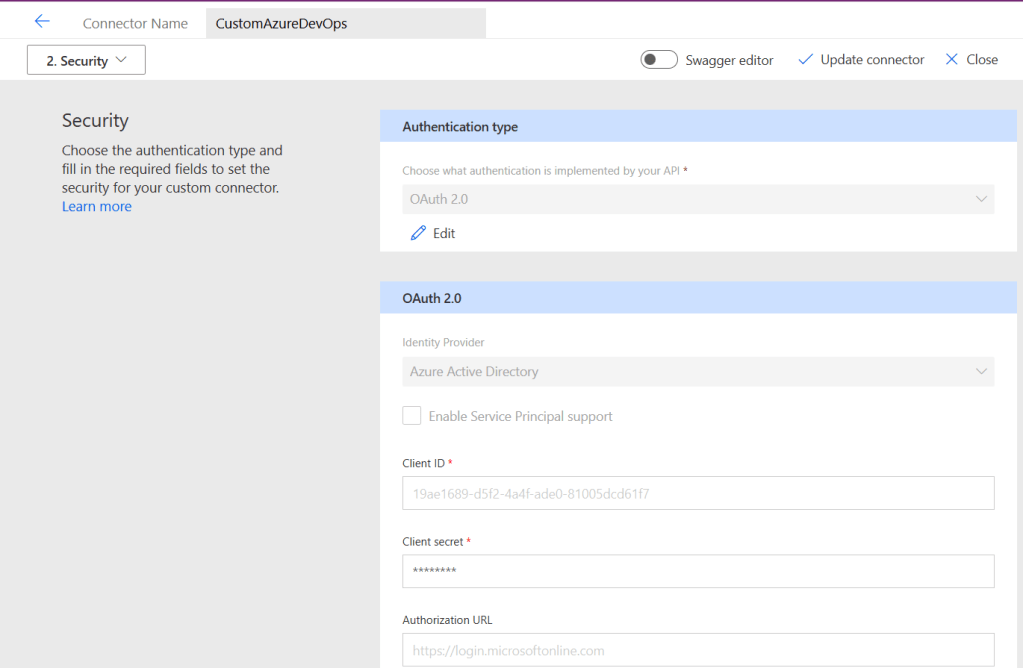The height and width of the screenshot is (668, 1023).
Task: Click the Update connector checkmark icon
Action: 805,60
